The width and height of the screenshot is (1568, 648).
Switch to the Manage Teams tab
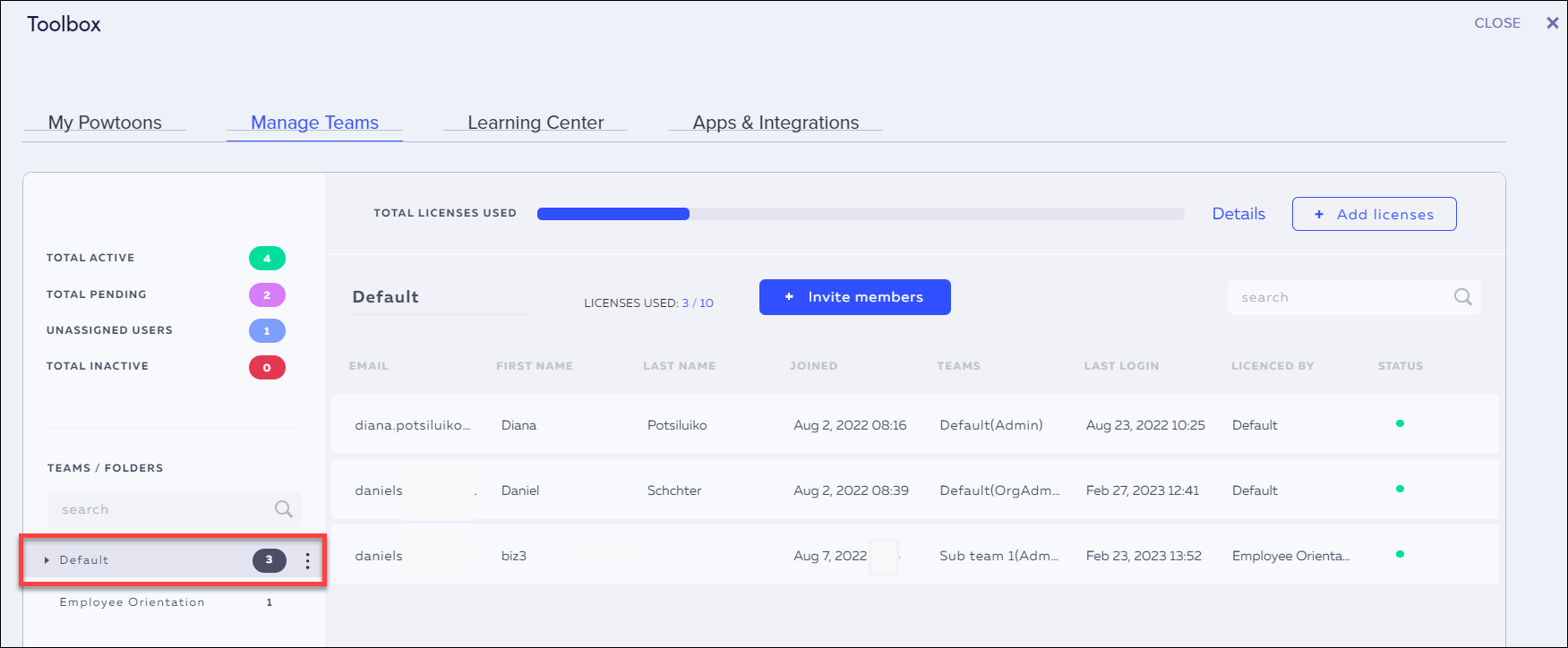point(314,123)
